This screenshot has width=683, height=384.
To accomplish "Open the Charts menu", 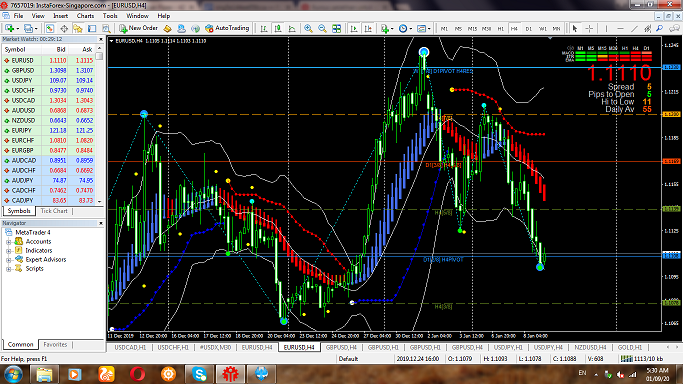I will tap(85, 16).
